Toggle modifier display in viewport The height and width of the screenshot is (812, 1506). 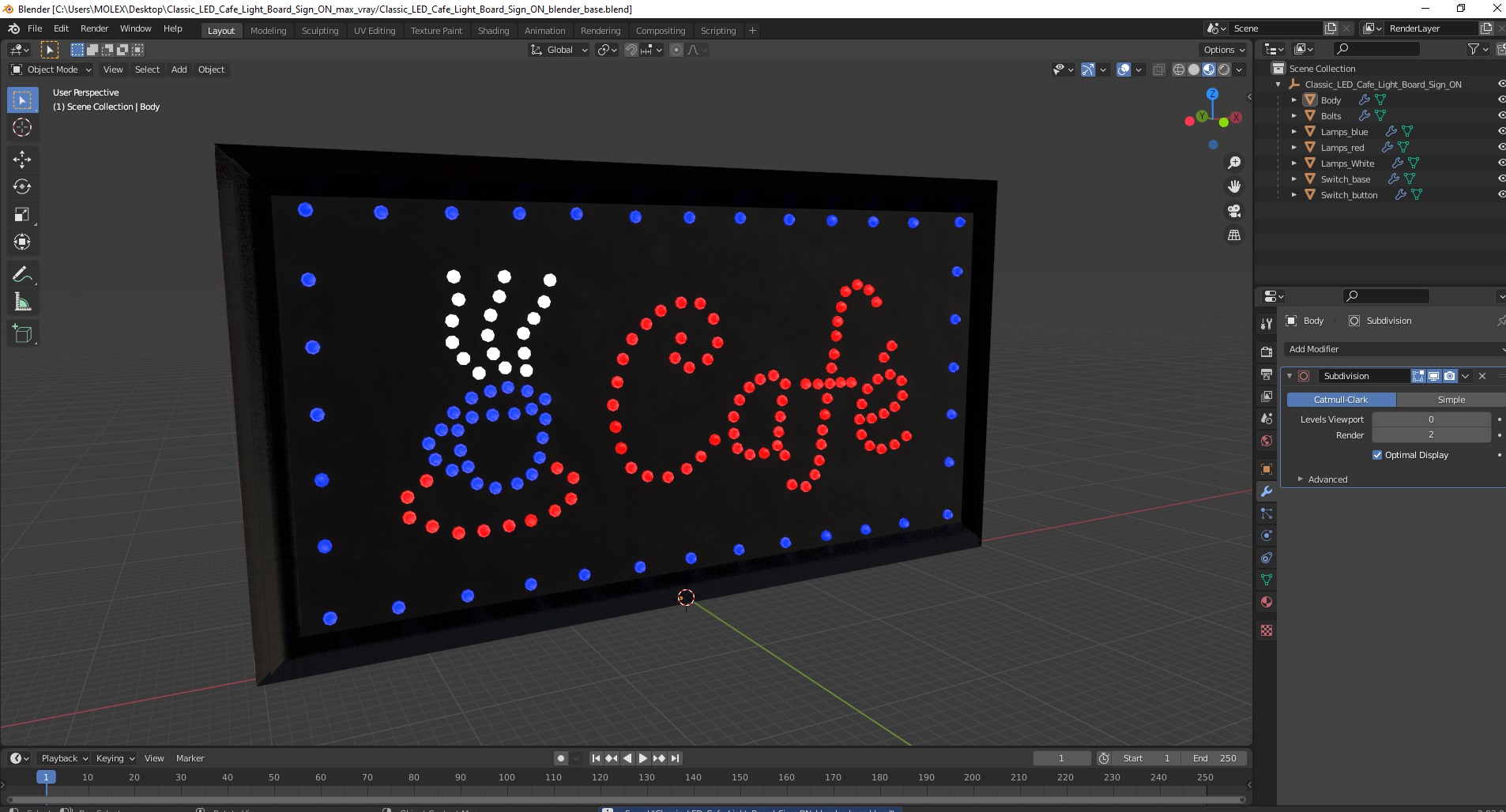1434,376
